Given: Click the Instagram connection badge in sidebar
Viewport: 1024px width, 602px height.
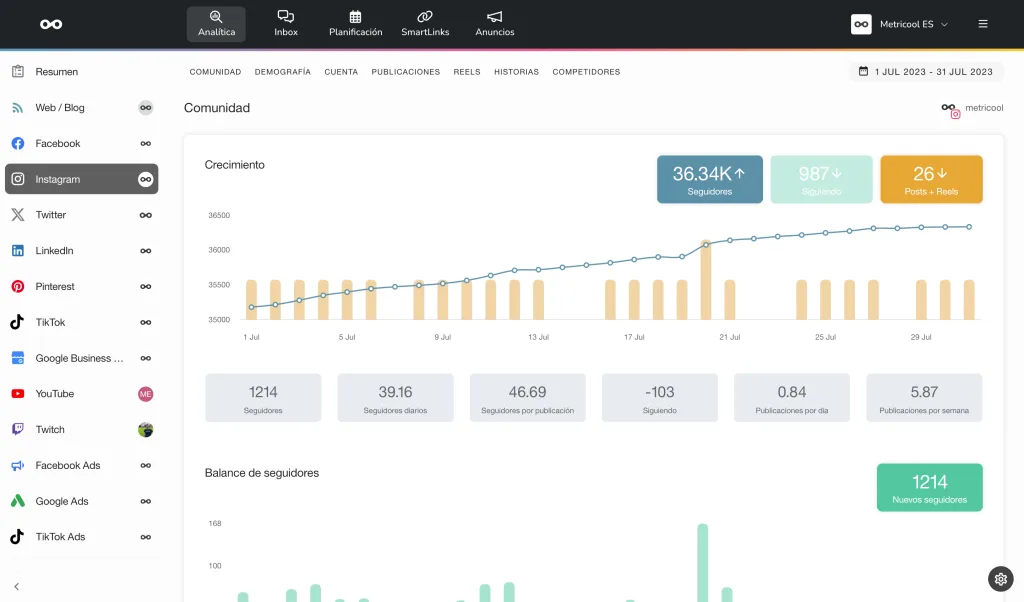Looking at the screenshot, I should point(146,179).
